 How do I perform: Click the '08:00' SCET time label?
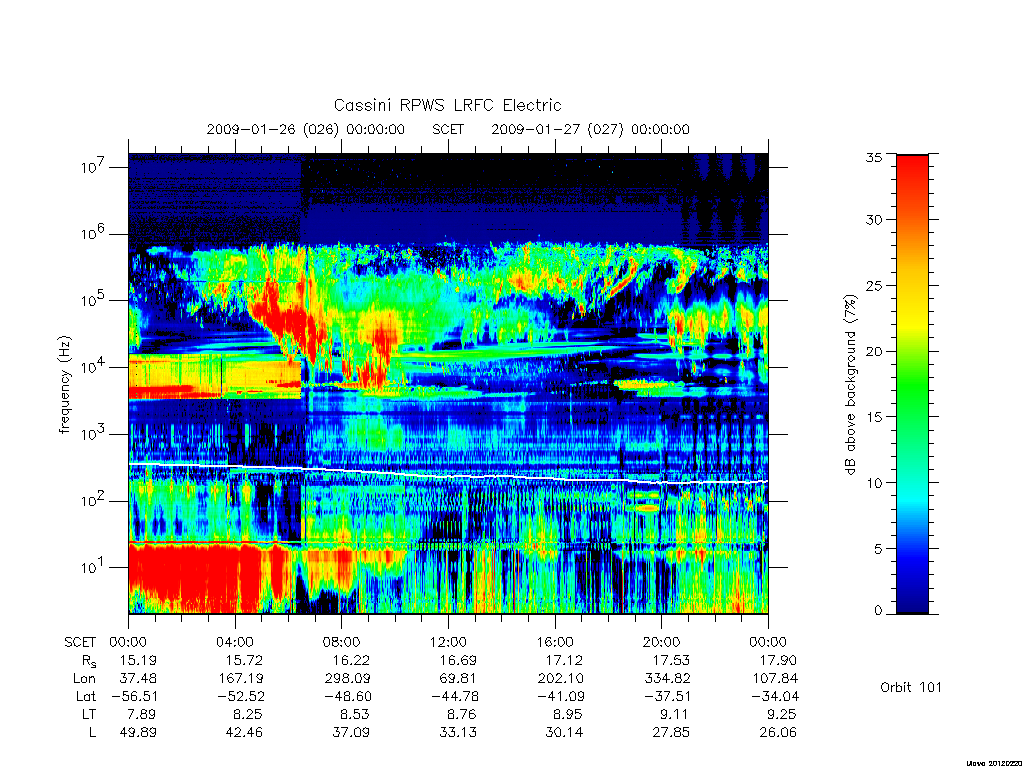[x=342, y=642]
